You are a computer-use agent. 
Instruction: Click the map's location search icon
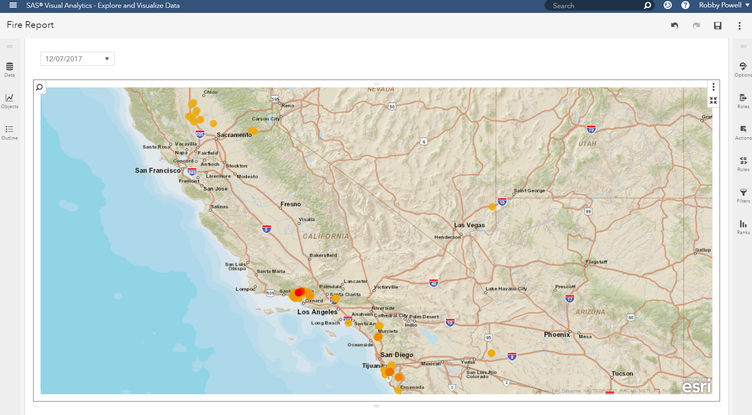click(x=39, y=87)
